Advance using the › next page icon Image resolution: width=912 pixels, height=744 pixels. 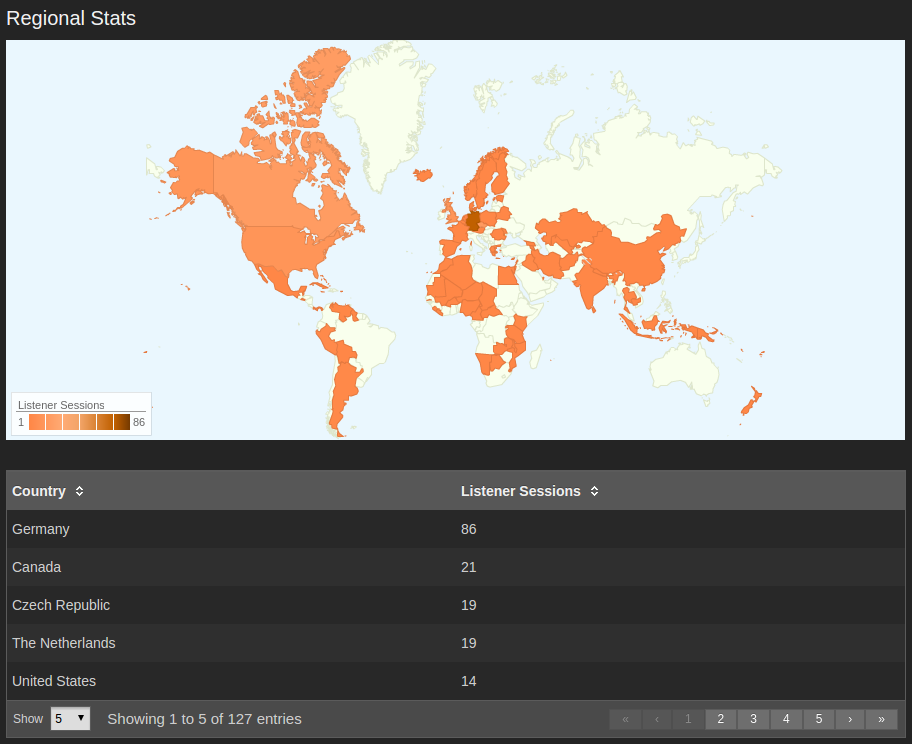tap(850, 719)
